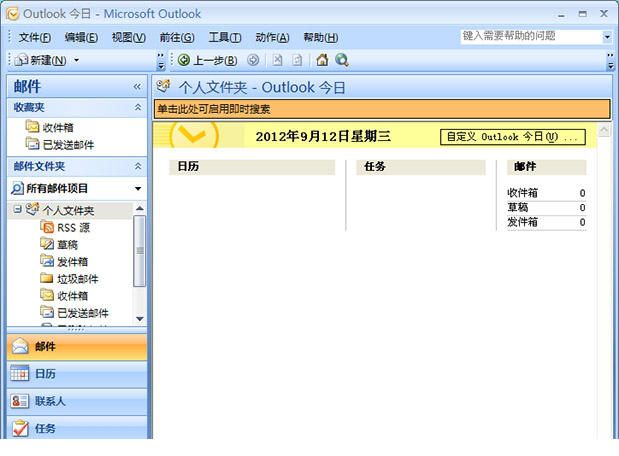
Task: Click the 所有邮件项目 search icon
Action: tap(17, 188)
